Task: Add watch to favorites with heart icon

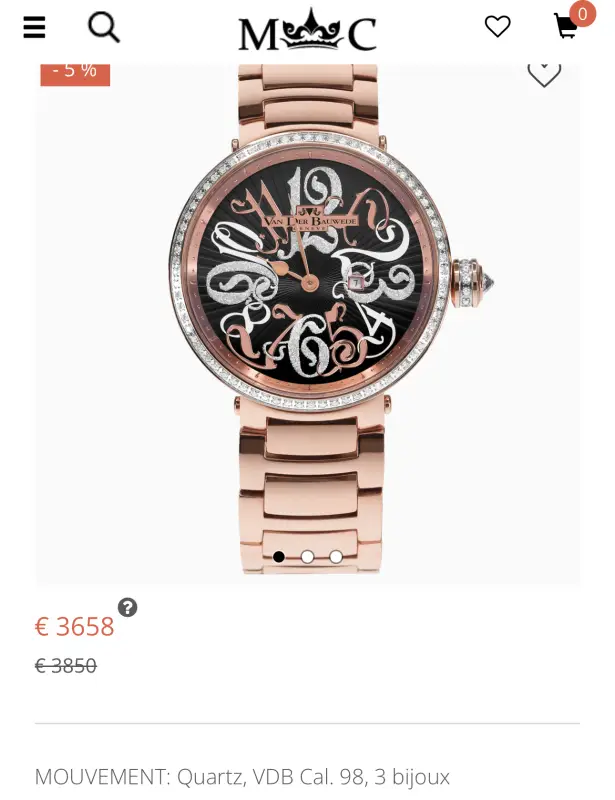Action: (544, 75)
